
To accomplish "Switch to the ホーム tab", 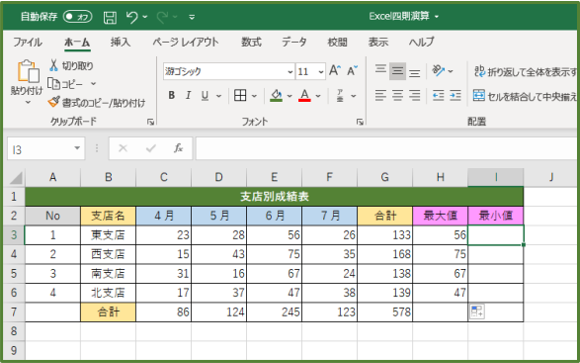I will click(77, 42).
